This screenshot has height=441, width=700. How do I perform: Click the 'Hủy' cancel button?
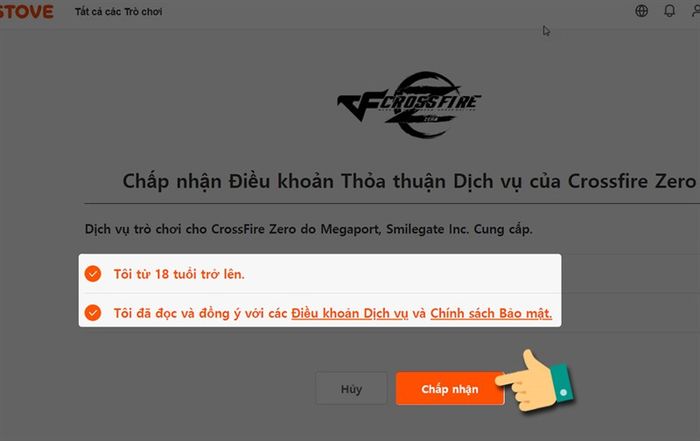click(x=351, y=389)
